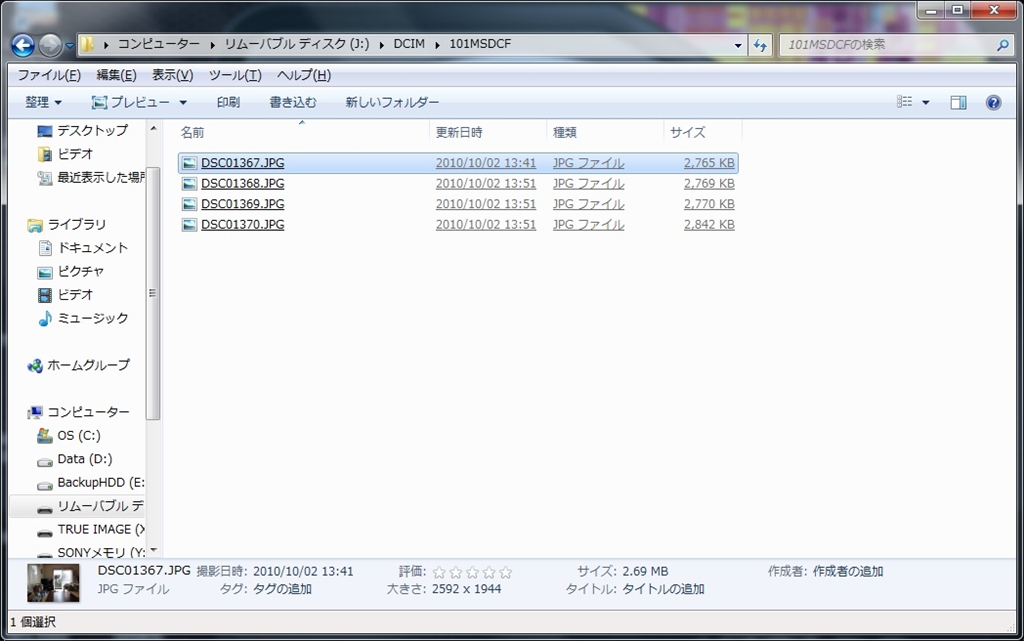
Task: Select 最近表示した場所 in navigation pane
Action: click(101, 178)
